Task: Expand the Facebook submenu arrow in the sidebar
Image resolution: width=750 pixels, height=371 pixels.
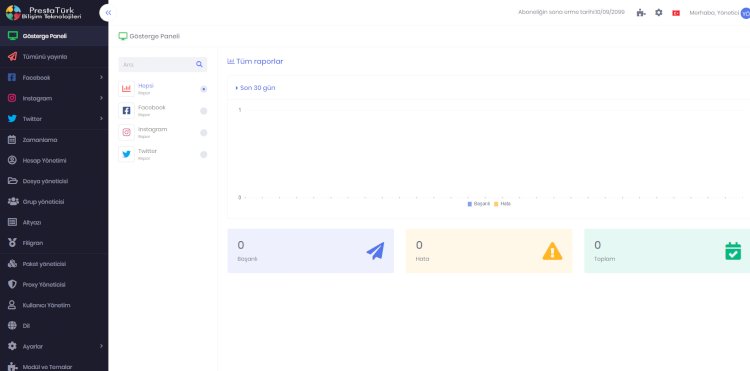Action: click(101, 77)
